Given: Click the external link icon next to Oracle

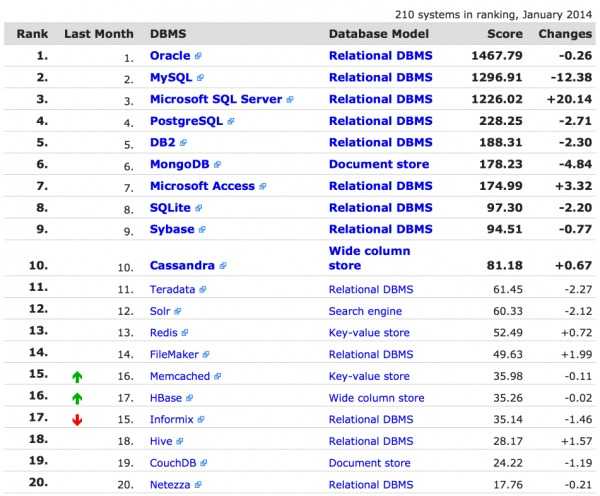Looking at the screenshot, I should 198,56.
